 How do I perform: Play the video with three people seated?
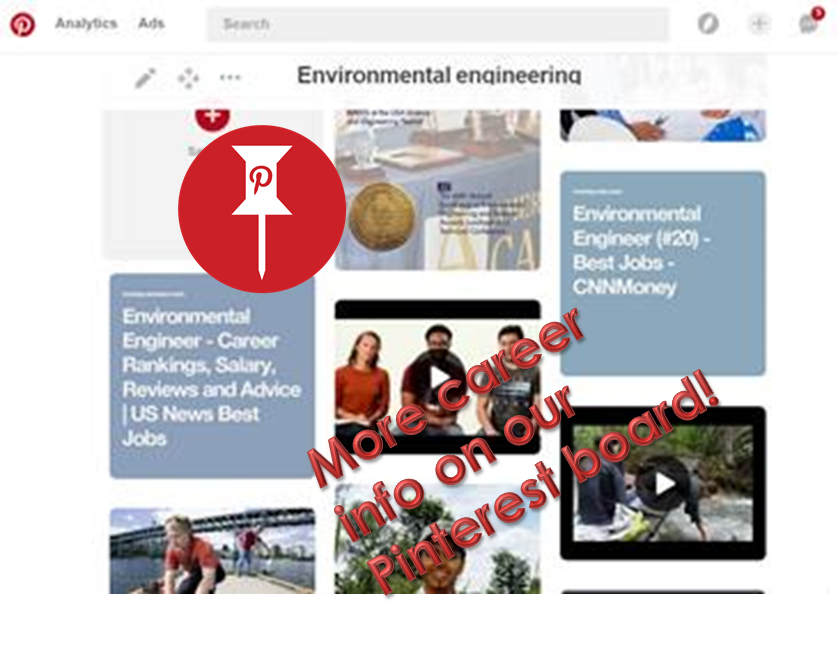[x=439, y=377]
